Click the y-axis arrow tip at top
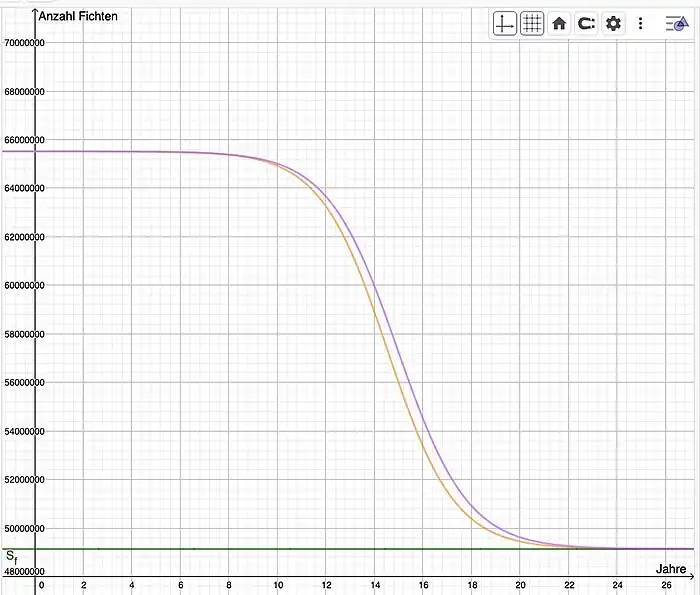 pyautogui.click(x=35, y=8)
